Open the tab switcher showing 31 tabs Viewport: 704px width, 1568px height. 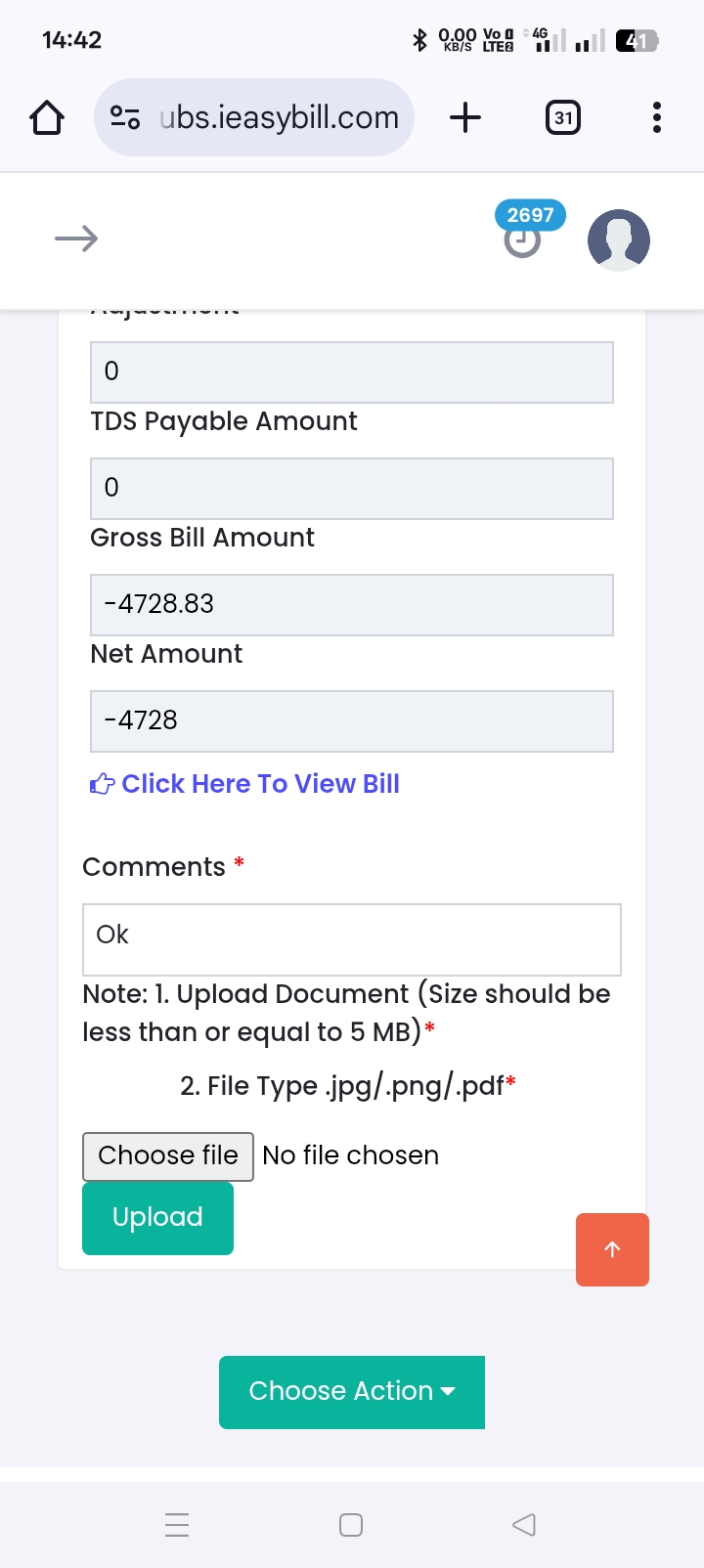click(562, 118)
